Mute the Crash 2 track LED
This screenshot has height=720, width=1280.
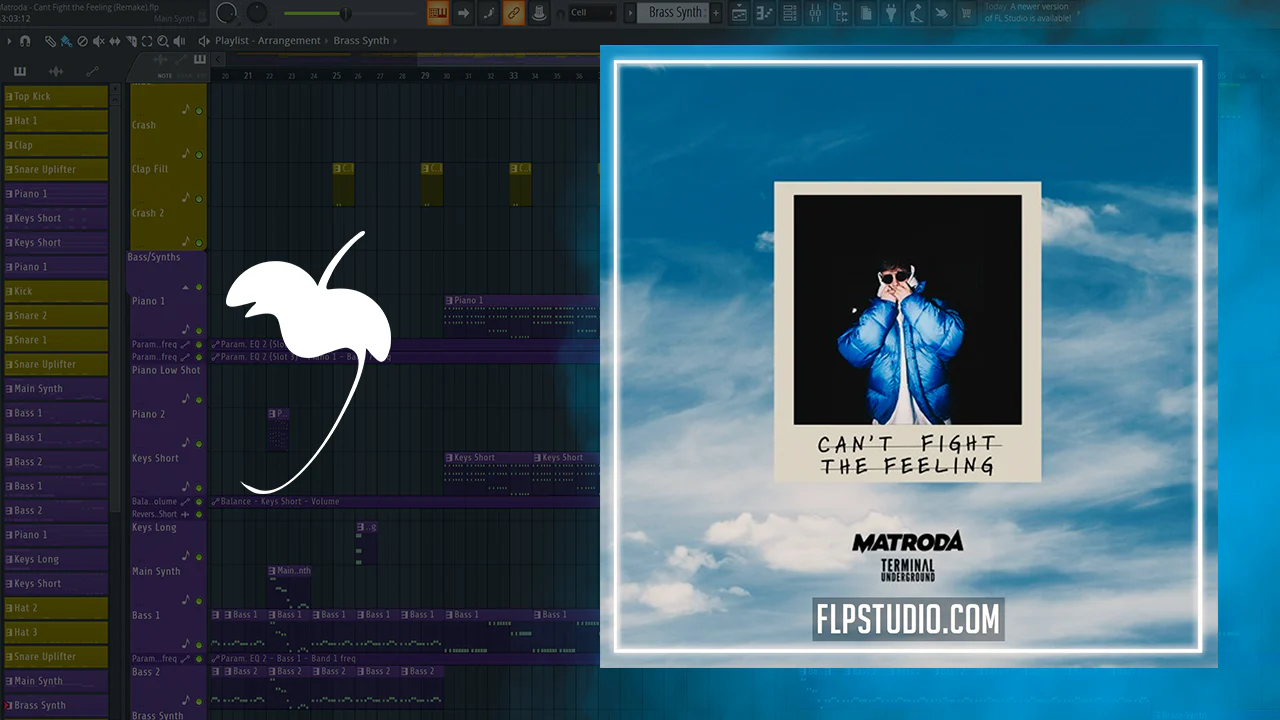tap(199, 243)
